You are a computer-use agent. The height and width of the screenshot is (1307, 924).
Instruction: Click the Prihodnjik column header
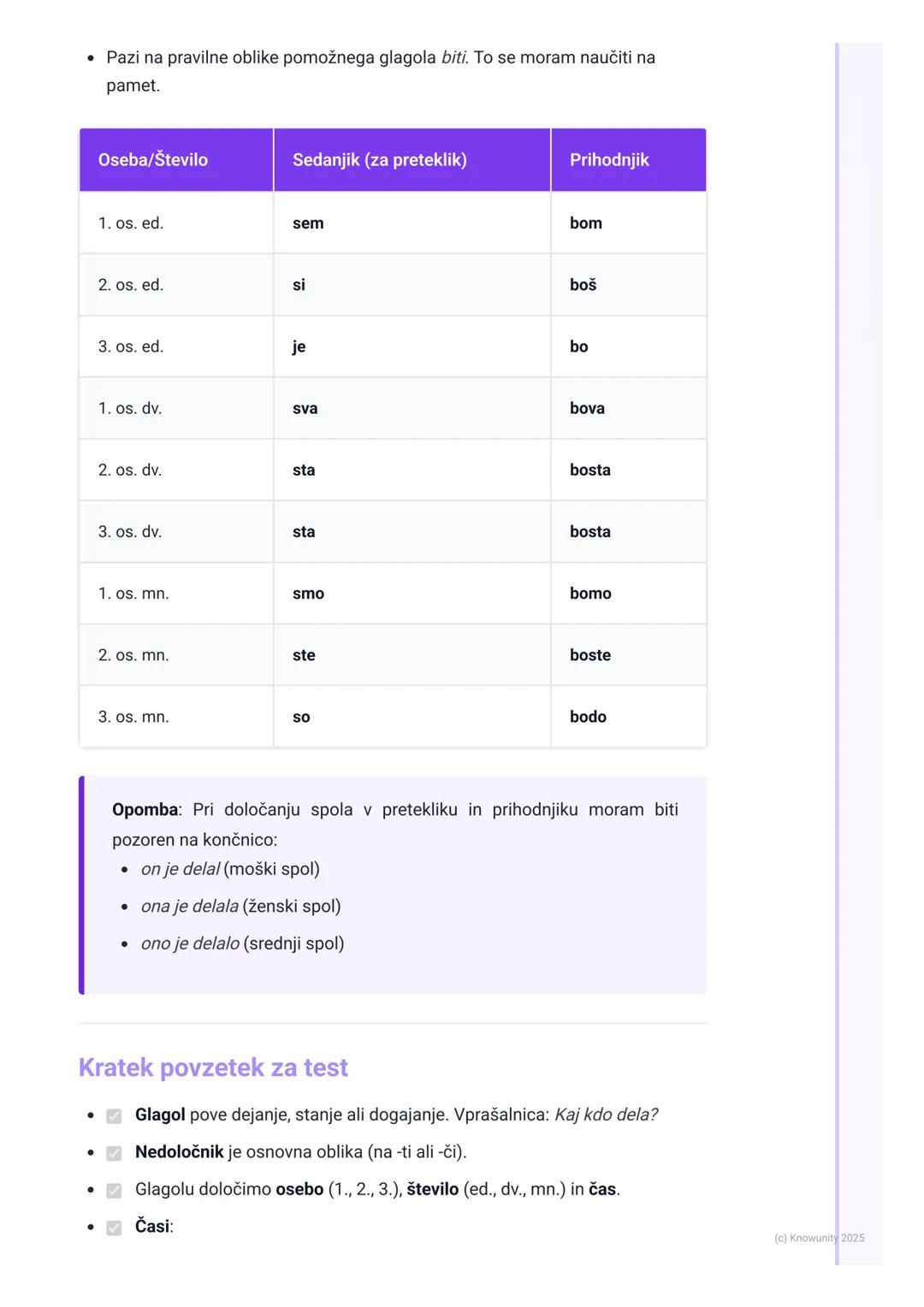point(609,160)
